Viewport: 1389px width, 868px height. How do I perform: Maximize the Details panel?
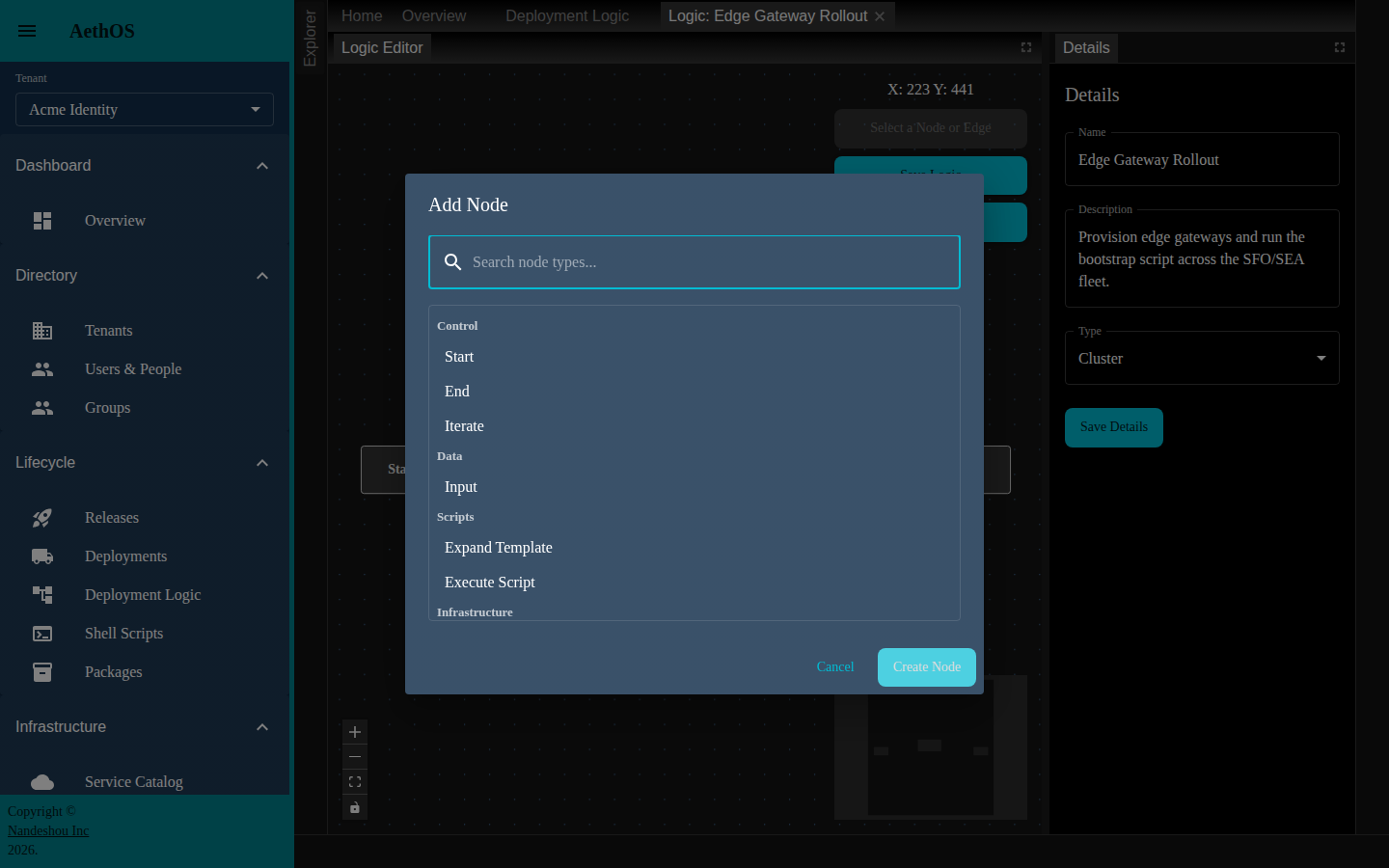pos(1340,47)
